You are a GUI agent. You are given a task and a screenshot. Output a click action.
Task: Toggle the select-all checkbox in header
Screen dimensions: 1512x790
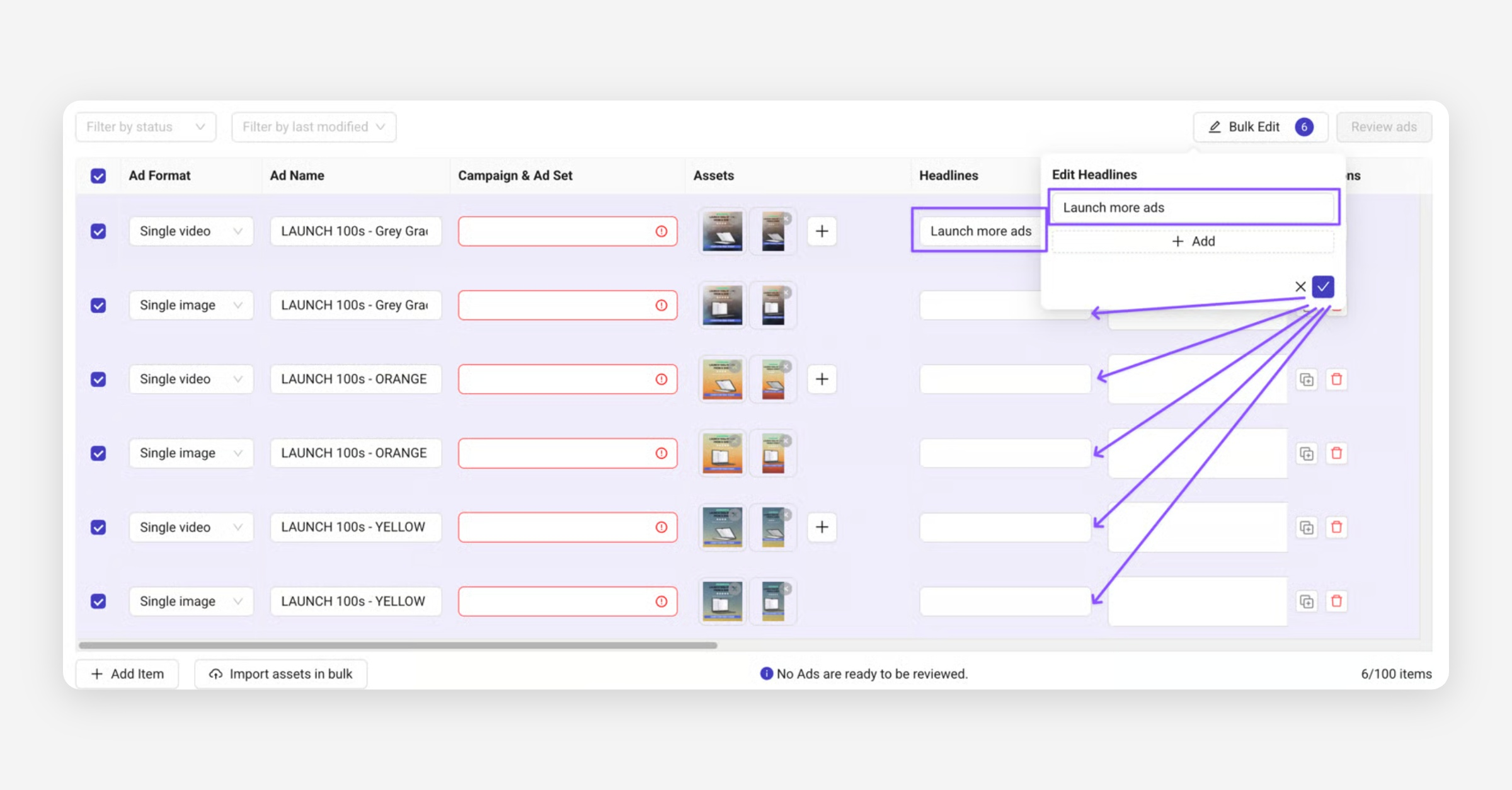[x=98, y=176]
